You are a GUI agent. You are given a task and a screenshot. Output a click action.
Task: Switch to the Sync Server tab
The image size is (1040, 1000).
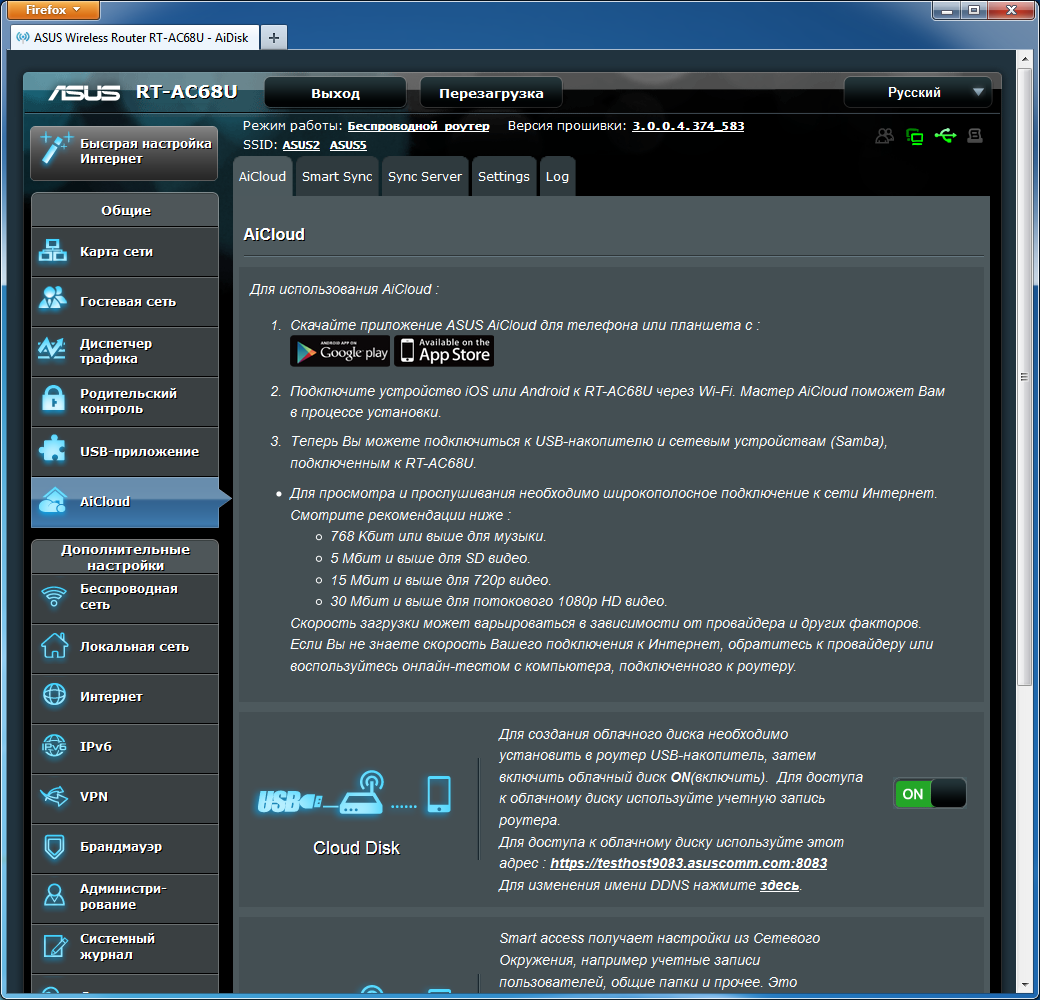click(424, 176)
